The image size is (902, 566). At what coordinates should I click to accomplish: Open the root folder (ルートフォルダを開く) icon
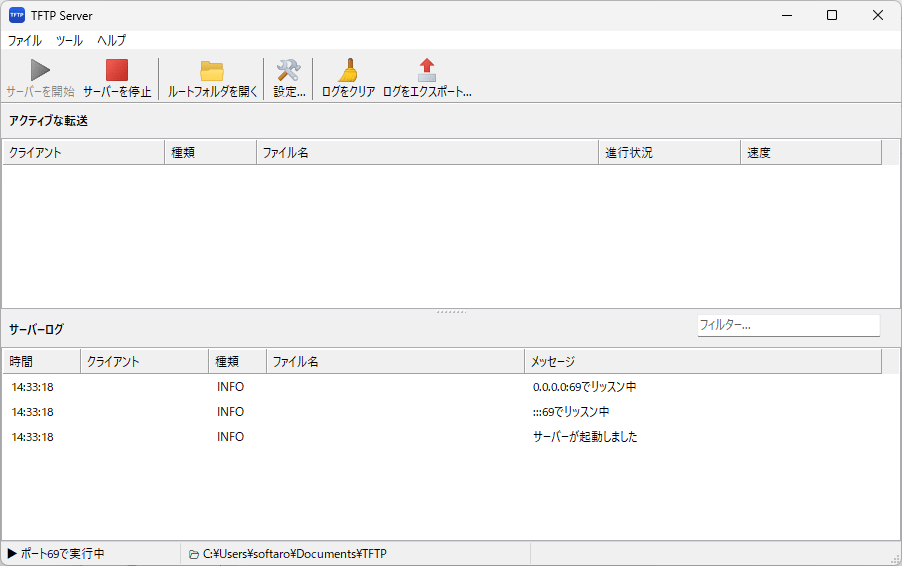(x=212, y=71)
